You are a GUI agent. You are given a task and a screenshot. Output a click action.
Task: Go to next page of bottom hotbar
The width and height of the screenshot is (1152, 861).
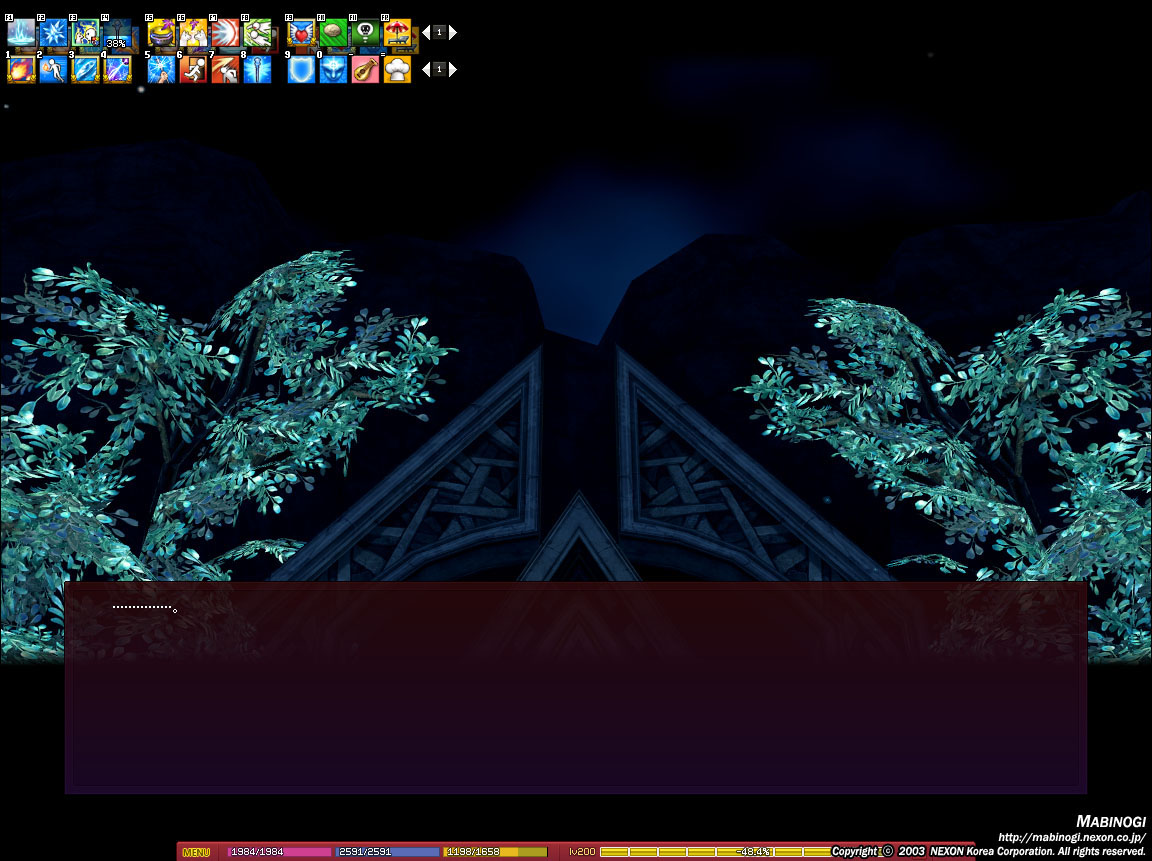453,69
